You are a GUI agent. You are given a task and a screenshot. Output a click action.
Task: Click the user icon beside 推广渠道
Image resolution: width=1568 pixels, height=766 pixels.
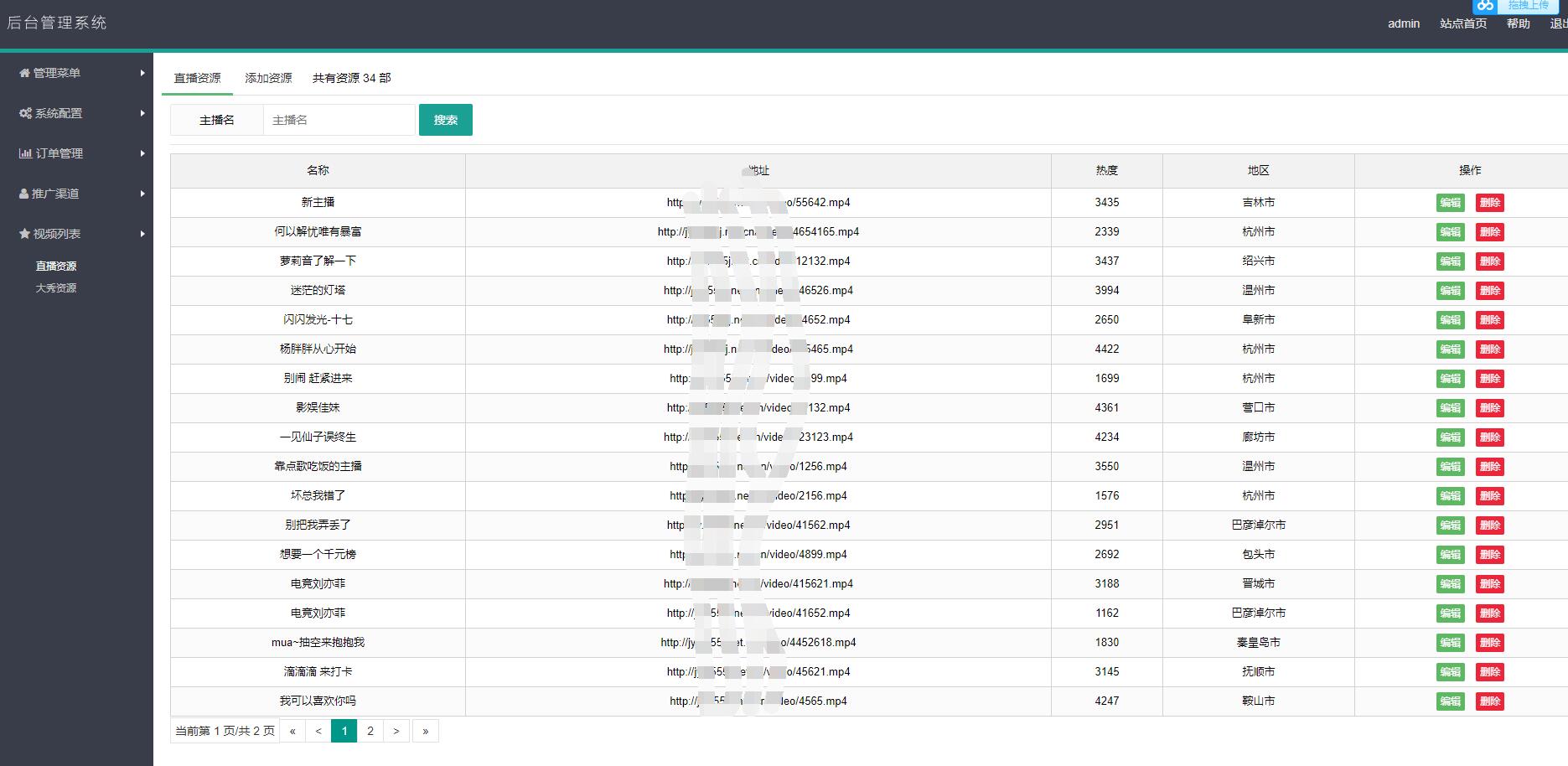click(24, 194)
